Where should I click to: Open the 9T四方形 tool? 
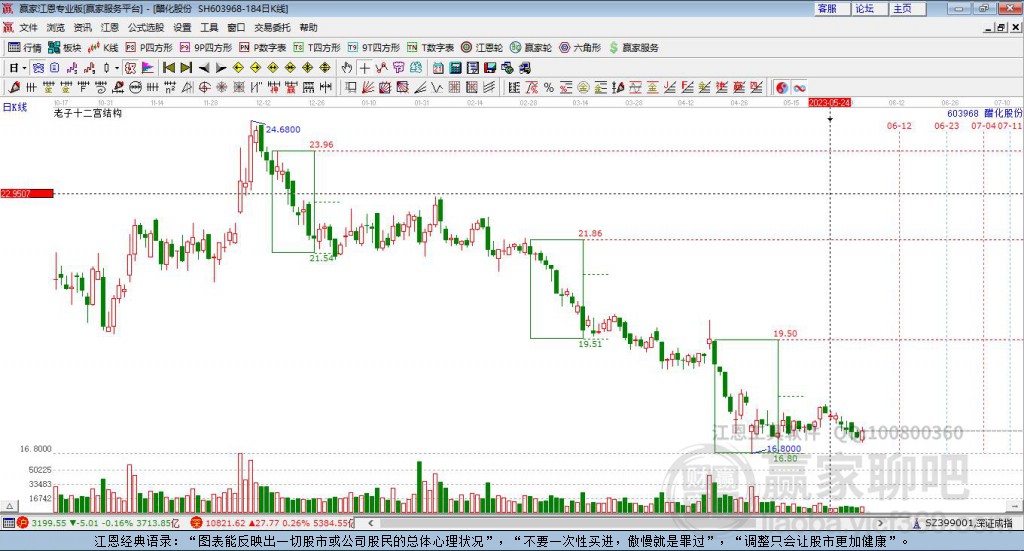374,48
